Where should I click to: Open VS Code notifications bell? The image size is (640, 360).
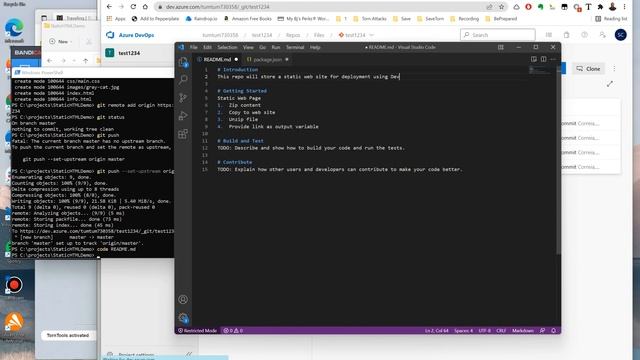(553, 331)
